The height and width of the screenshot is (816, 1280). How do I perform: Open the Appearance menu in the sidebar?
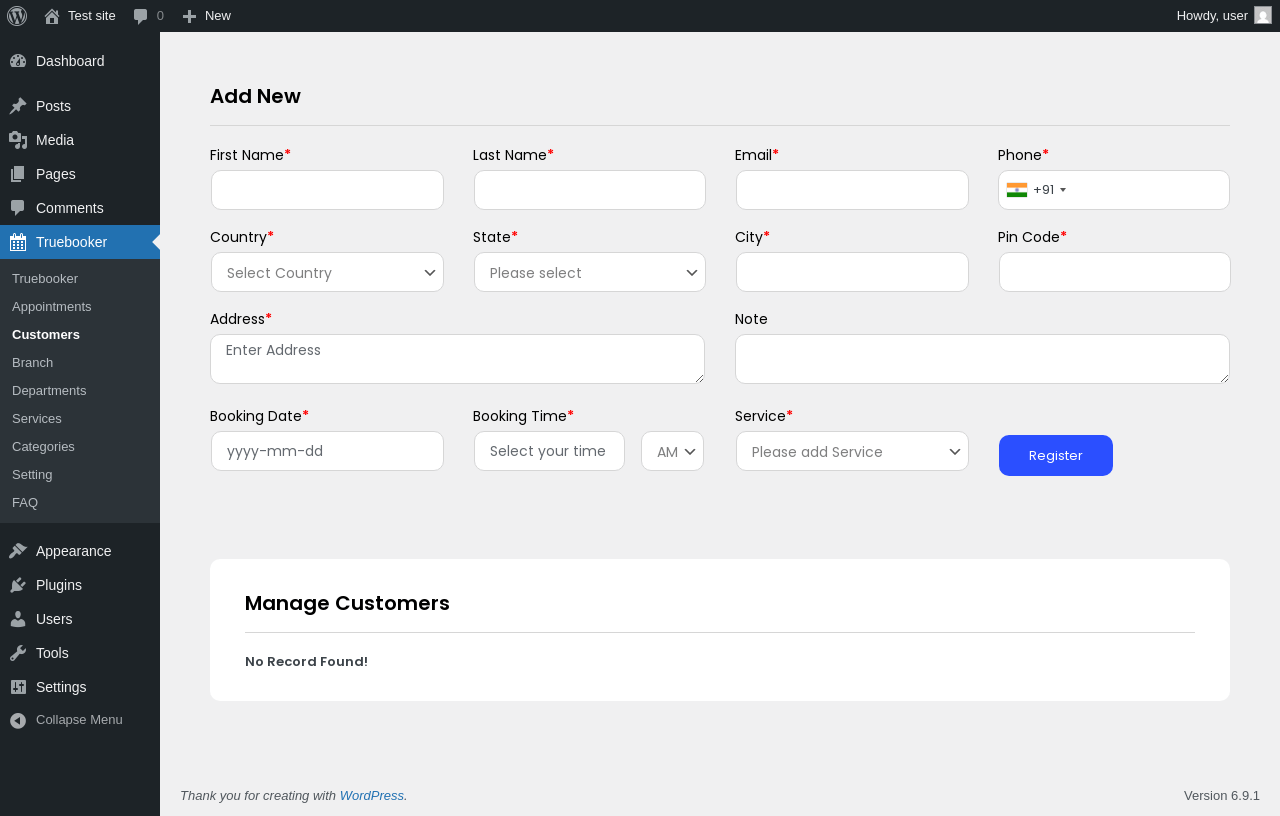(73, 551)
